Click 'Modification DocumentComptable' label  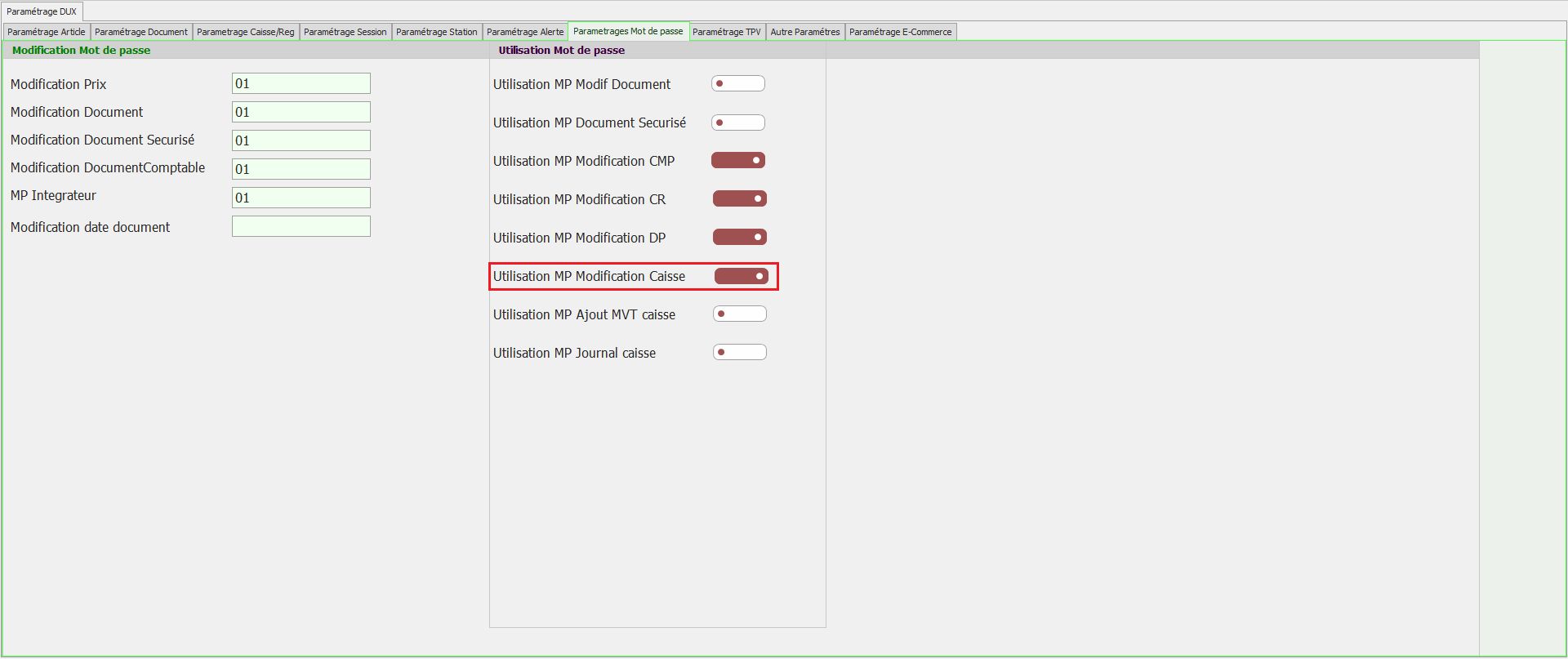[x=108, y=167]
